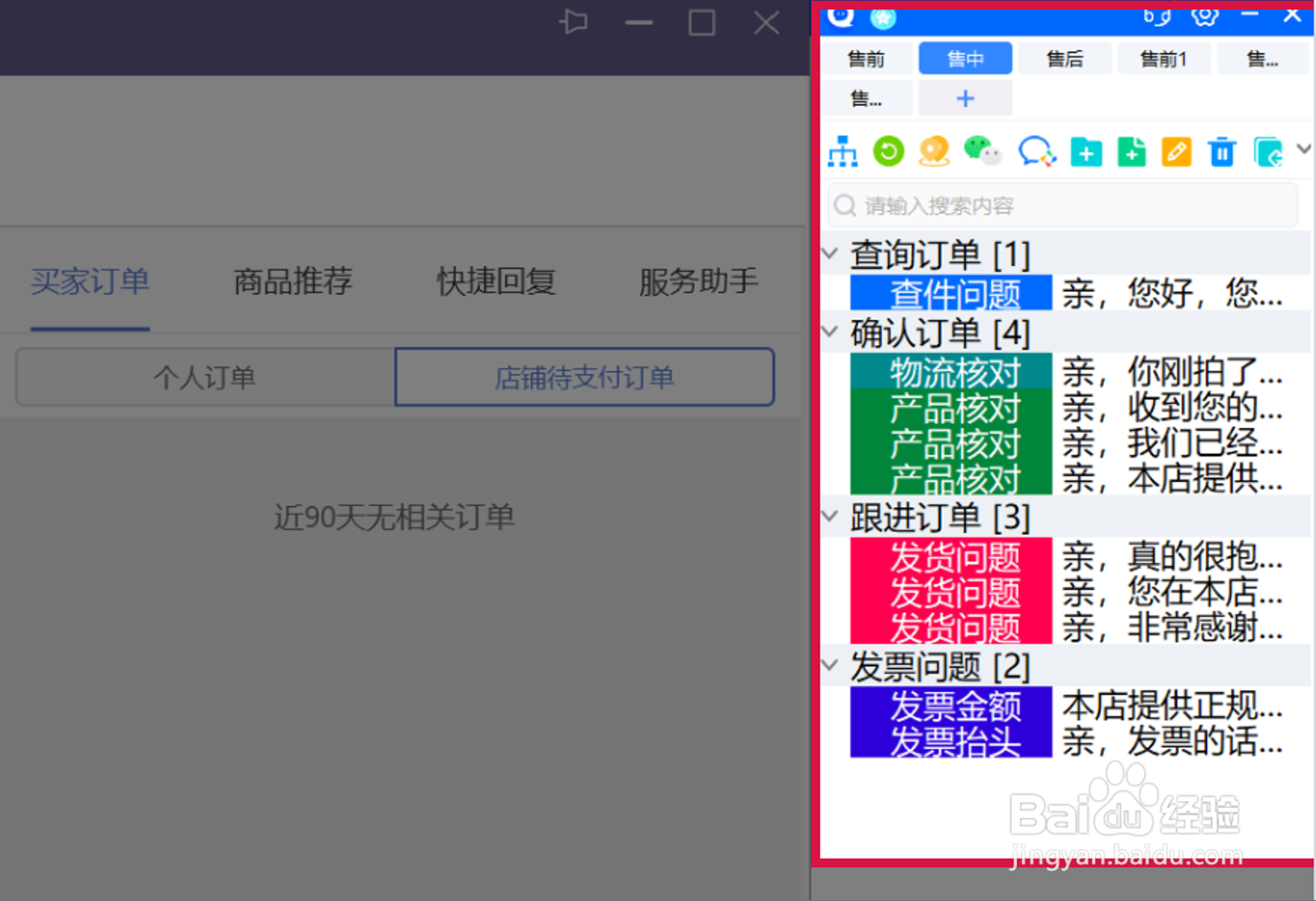Select the 发票抬头 reply entry

[x=951, y=740]
